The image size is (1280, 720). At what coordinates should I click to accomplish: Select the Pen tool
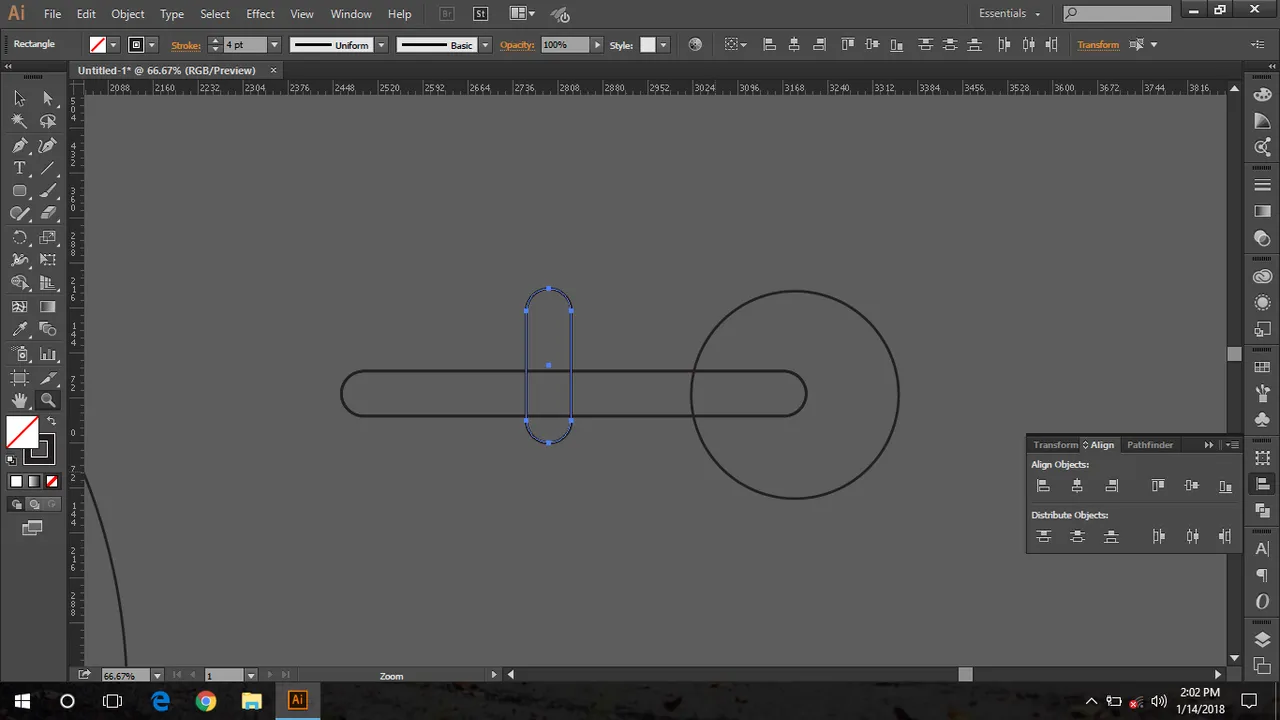[19, 145]
